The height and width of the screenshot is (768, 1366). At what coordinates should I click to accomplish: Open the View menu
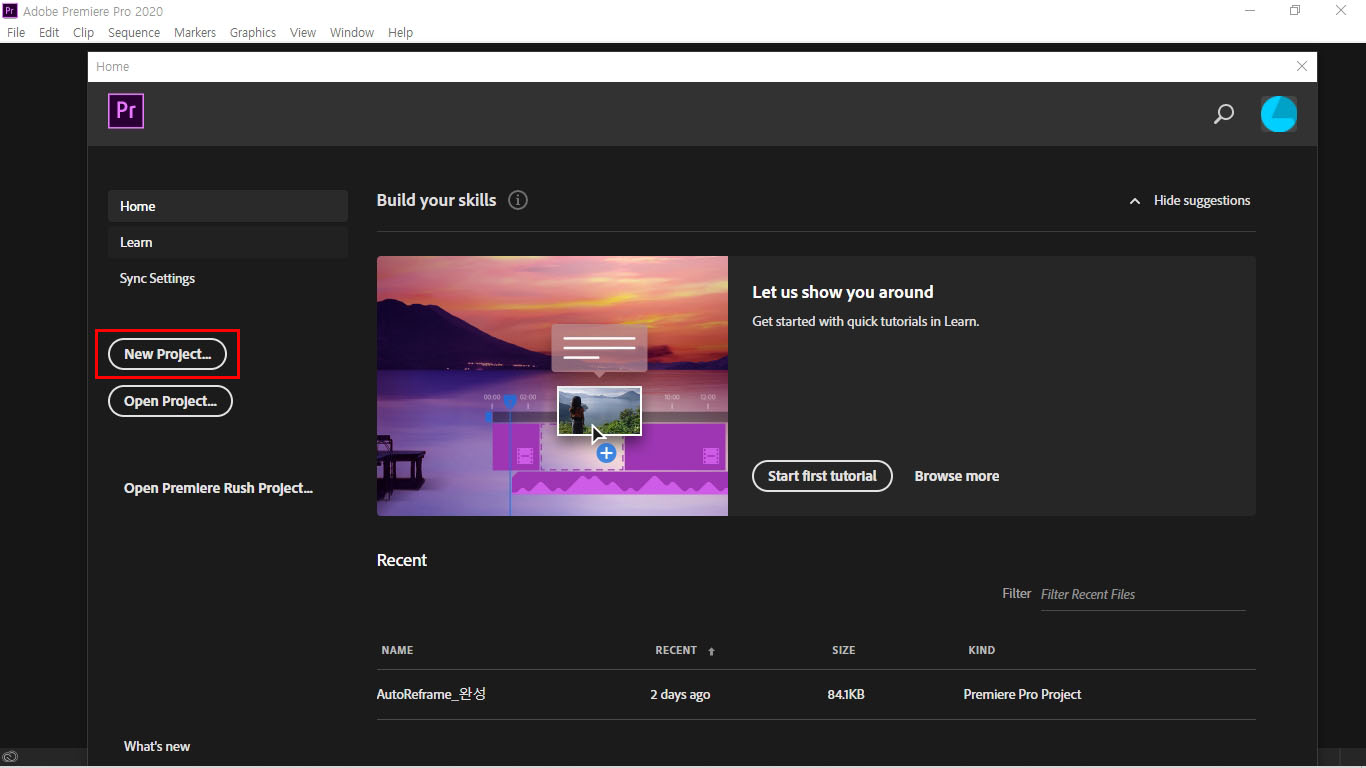[x=303, y=32]
